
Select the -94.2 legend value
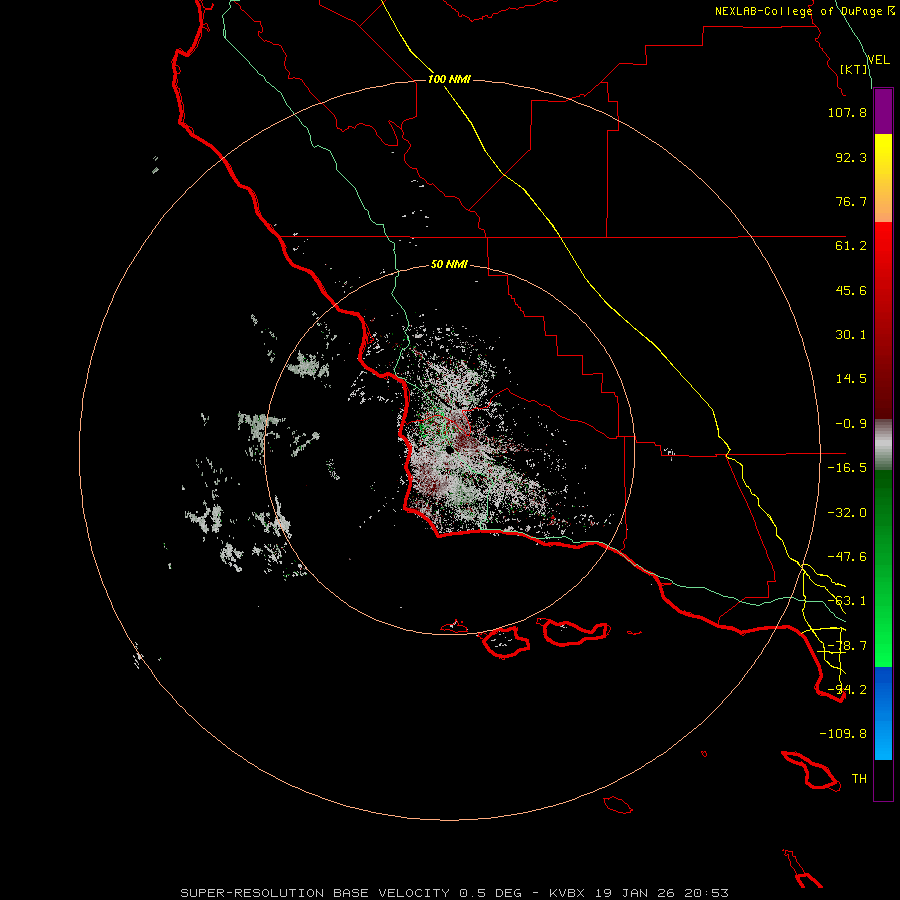coord(847,690)
